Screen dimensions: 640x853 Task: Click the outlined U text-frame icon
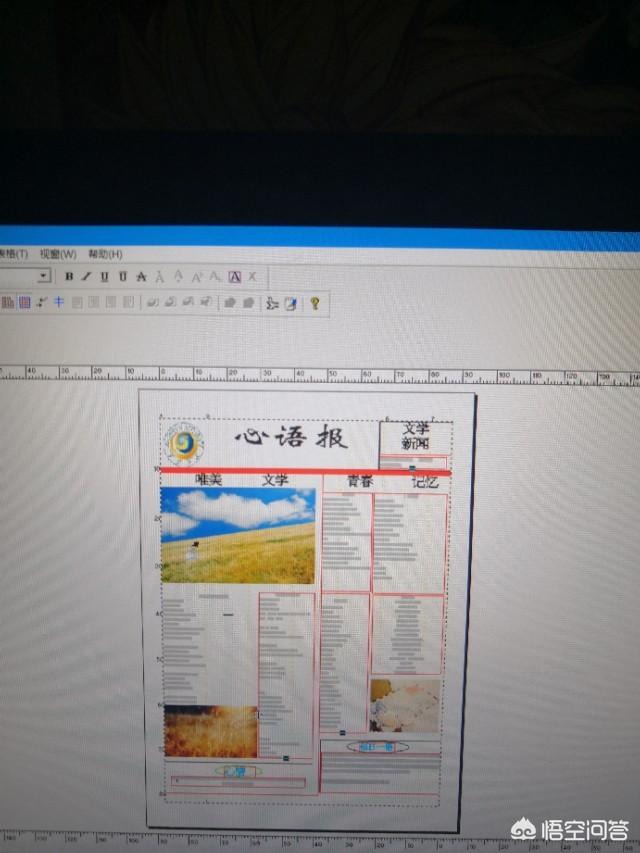[x=122, y=277]
